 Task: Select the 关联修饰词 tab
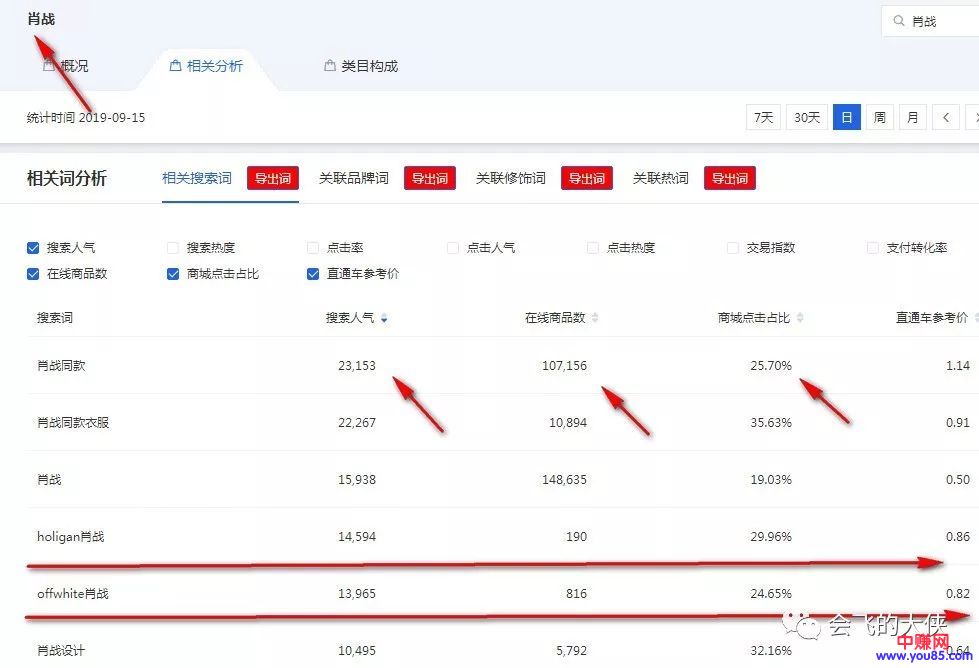(510, 178)
